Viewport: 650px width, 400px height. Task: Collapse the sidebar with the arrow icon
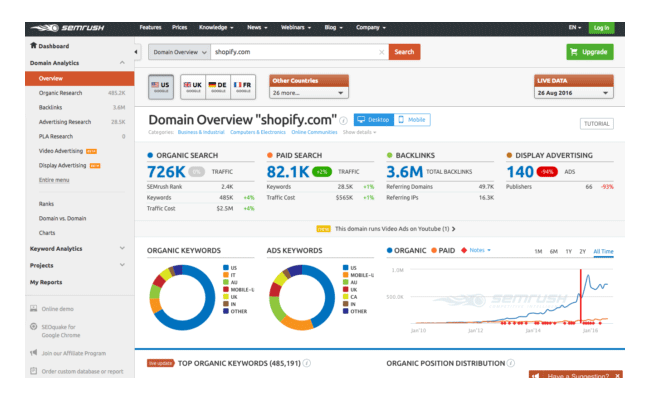[136, 52]
